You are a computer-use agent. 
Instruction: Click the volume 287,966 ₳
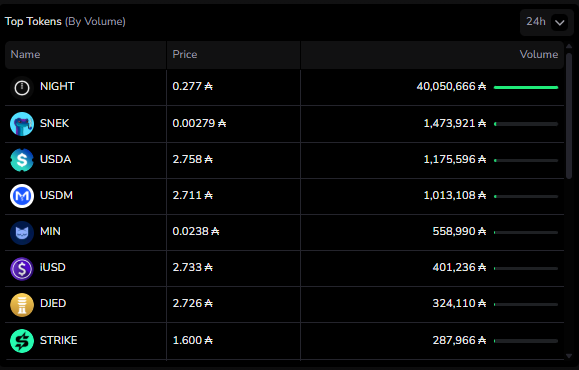(x=459, y=340)
